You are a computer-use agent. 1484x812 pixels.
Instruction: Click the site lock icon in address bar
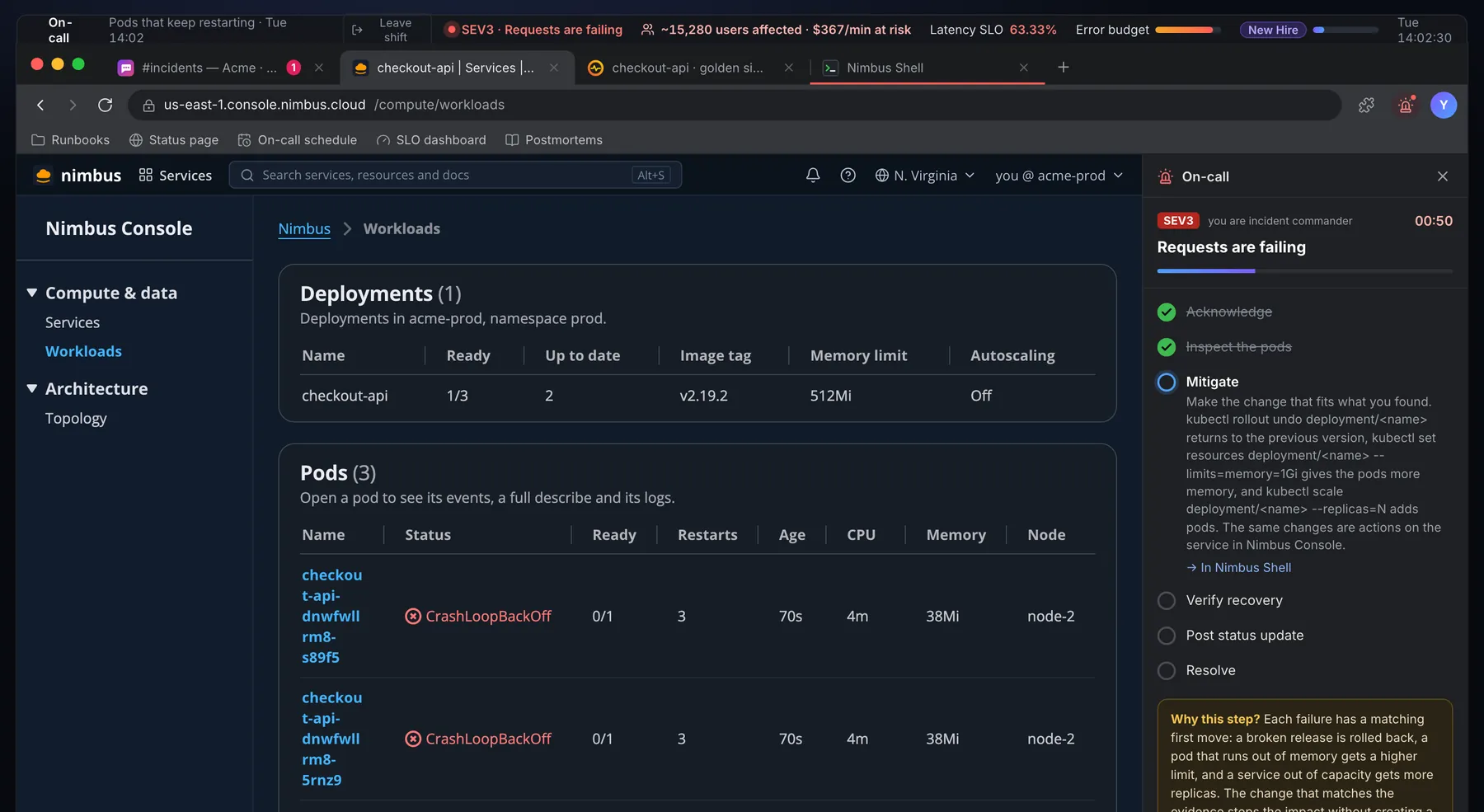[x=149, y=105]
